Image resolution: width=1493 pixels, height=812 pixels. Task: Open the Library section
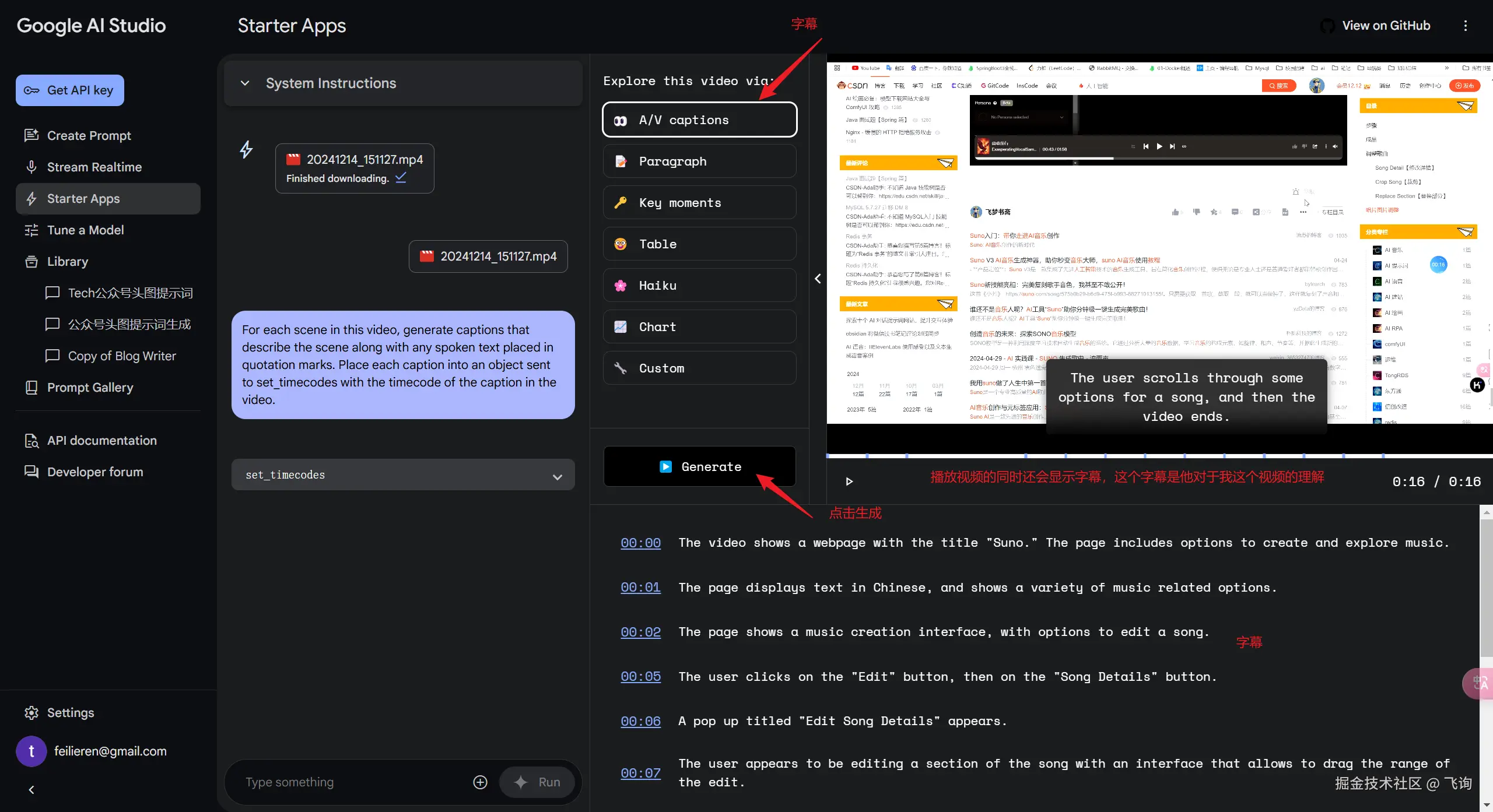coord(68,262)
